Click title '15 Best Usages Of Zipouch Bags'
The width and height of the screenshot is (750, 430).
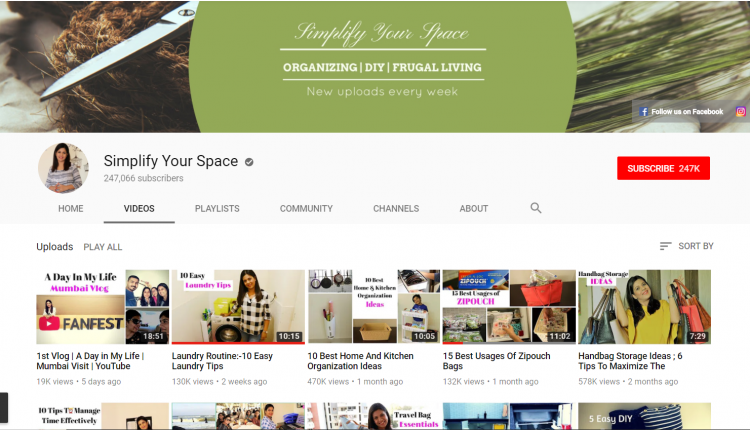pyautogui.click(x=496, y=361)
